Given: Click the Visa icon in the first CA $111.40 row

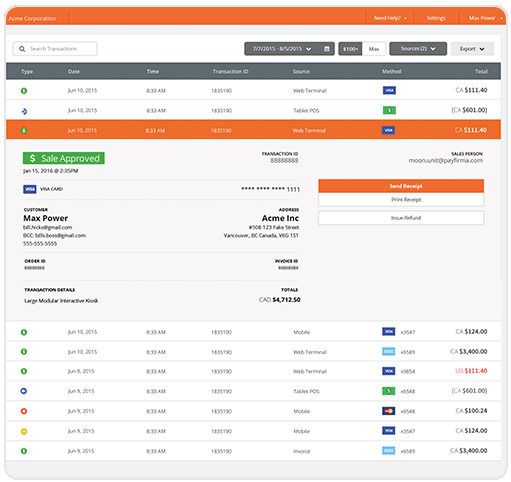Looking at the screenshot, I should [x=389, y=90].
